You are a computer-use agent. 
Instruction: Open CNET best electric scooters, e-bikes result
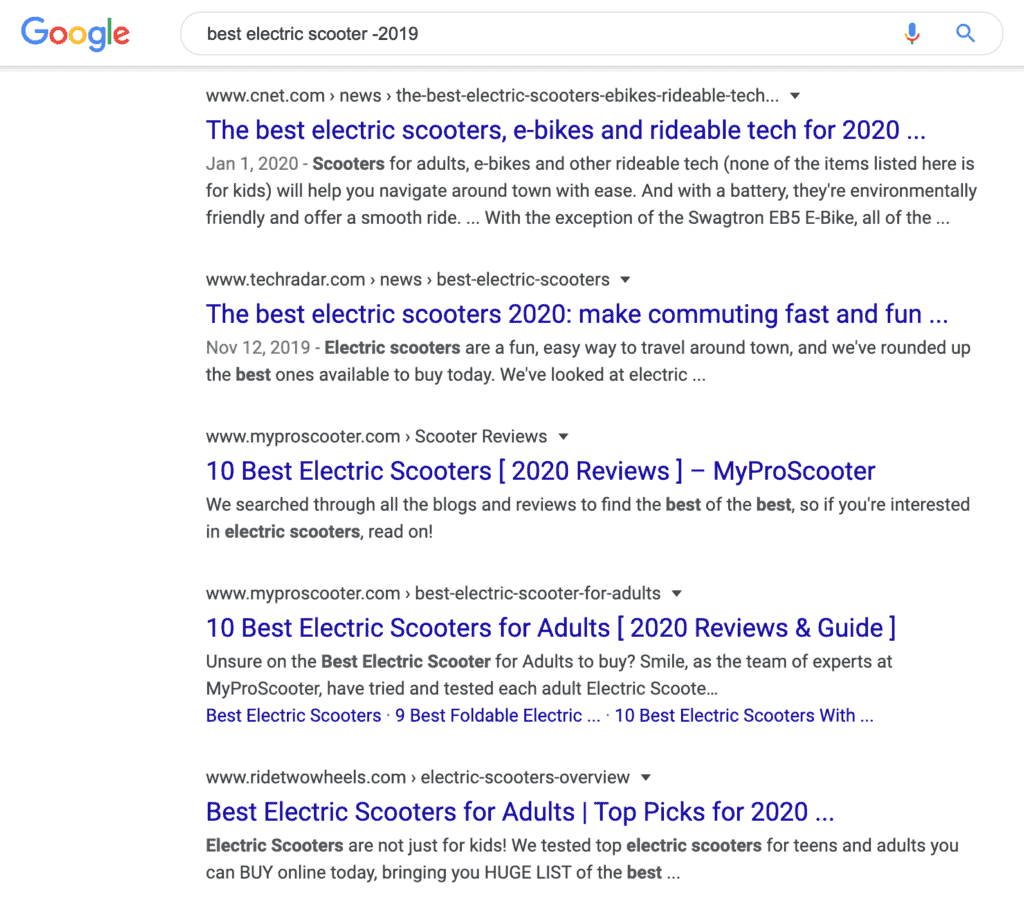[x=566, y=130]
